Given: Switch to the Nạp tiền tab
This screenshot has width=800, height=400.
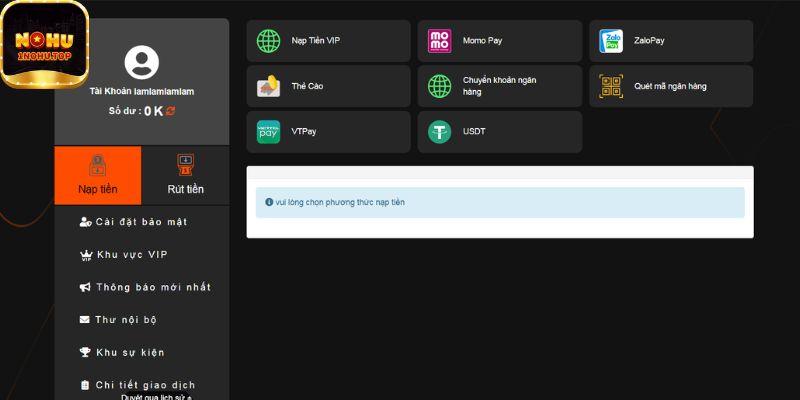Looking at the screenshot, I should tap(98, 176).
